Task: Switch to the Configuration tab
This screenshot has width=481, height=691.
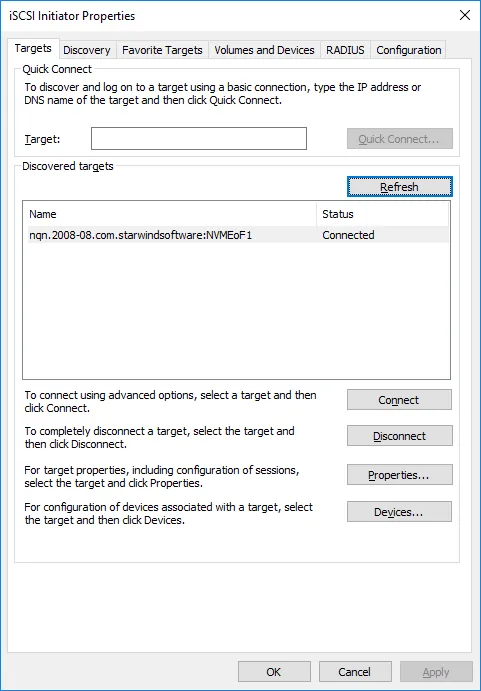Action: point(409,50)
